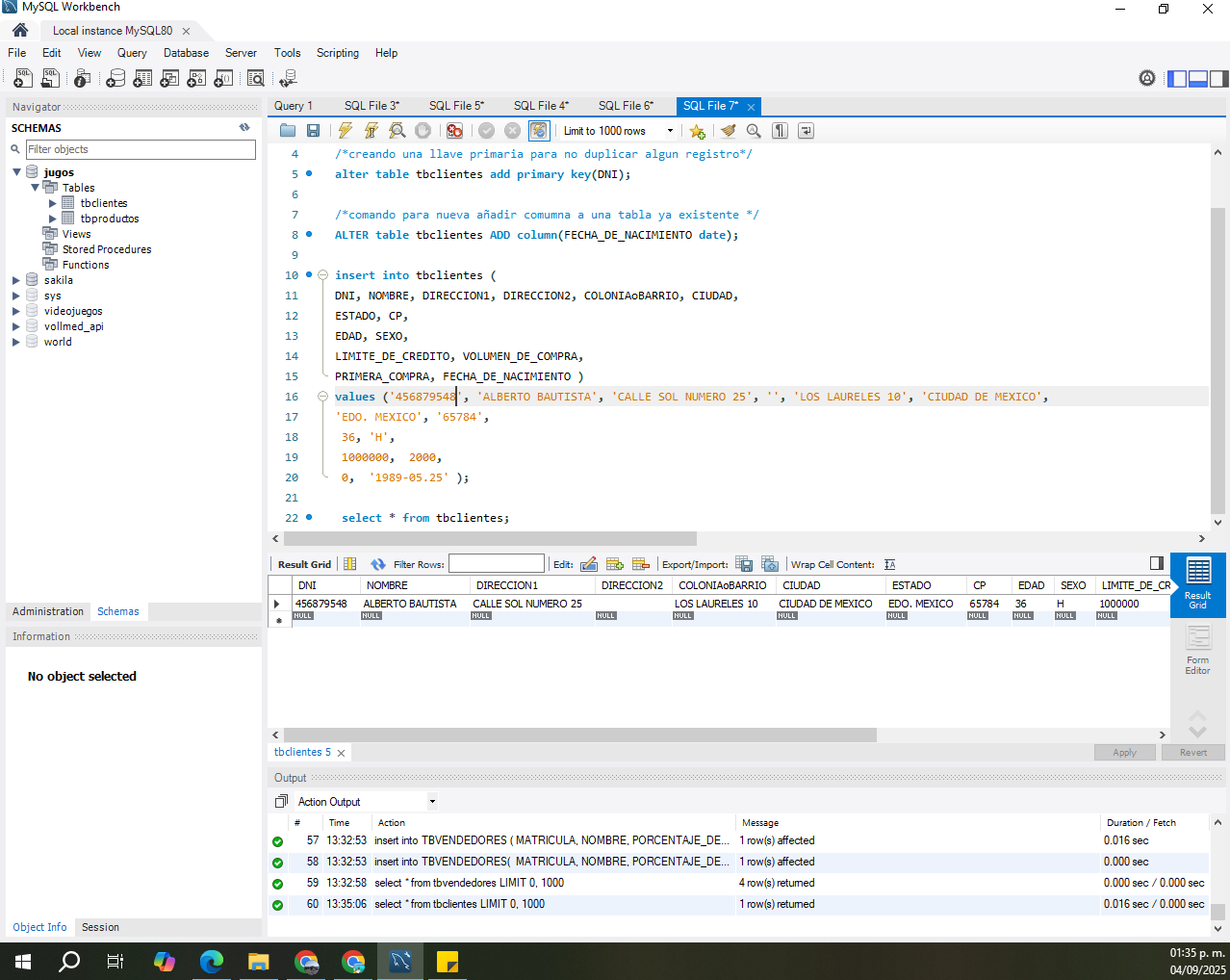This screenshot has height=980, width=1230.
Task: Toggle stop script on error icon
Action: pos(454,131)
